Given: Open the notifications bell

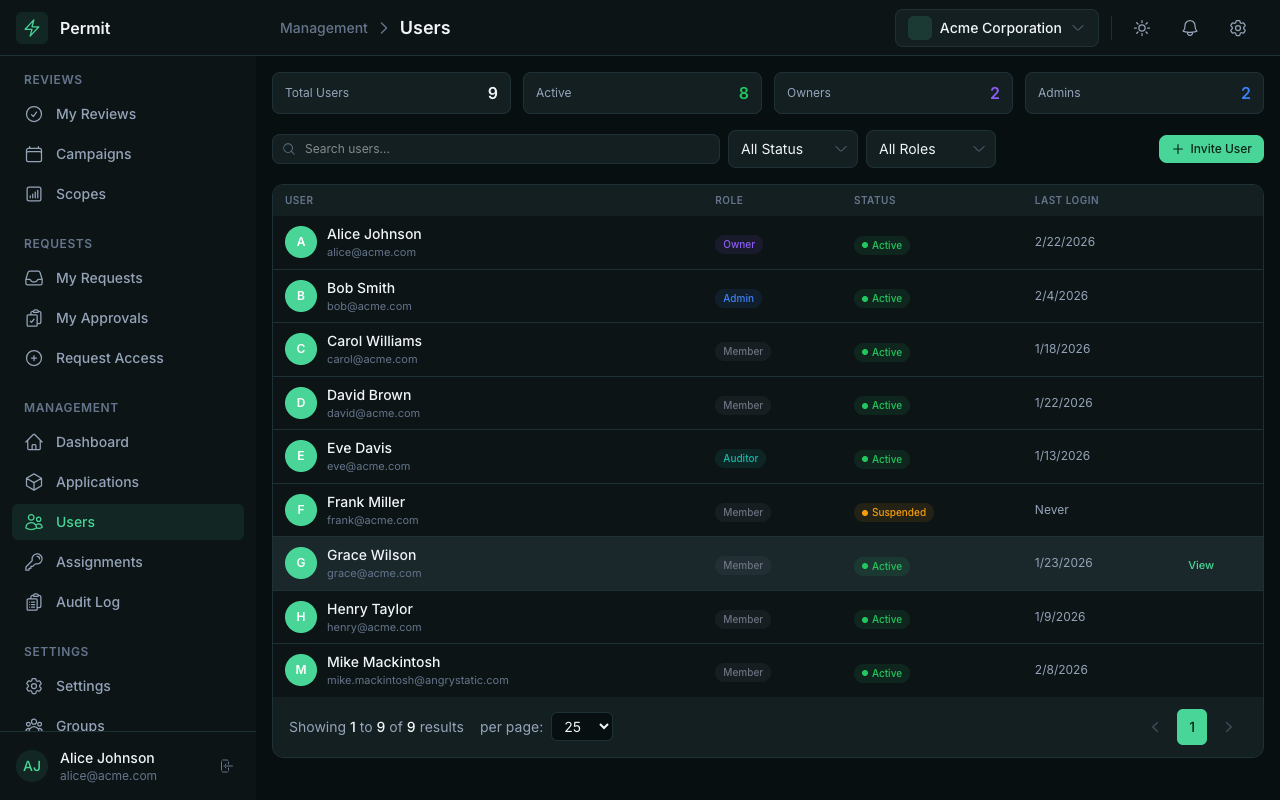Looking at the screenshot, I should tap(1190, 28).
